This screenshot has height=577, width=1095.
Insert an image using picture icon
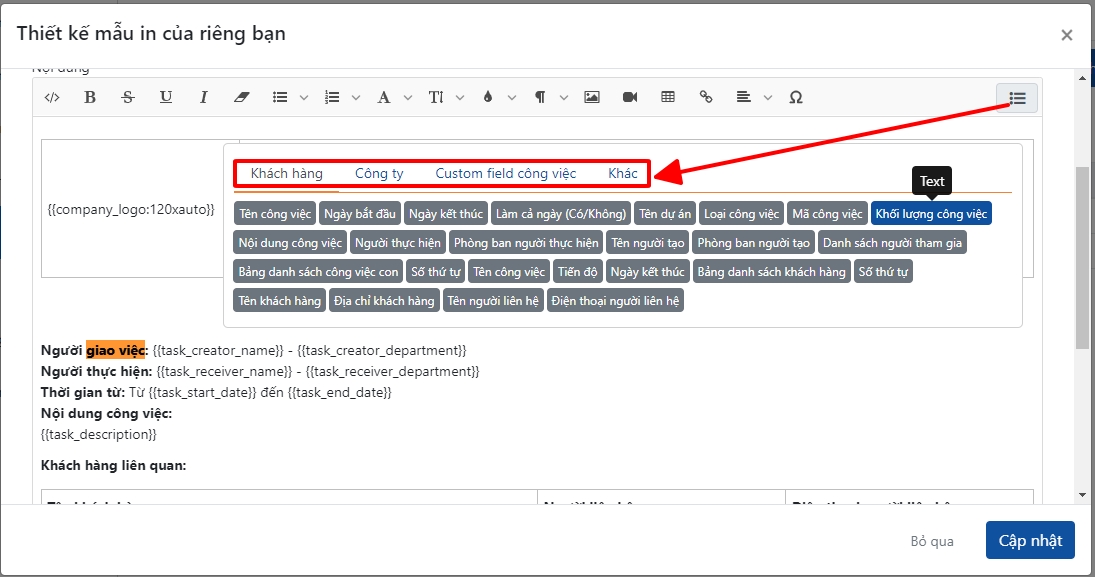[592, 97]
